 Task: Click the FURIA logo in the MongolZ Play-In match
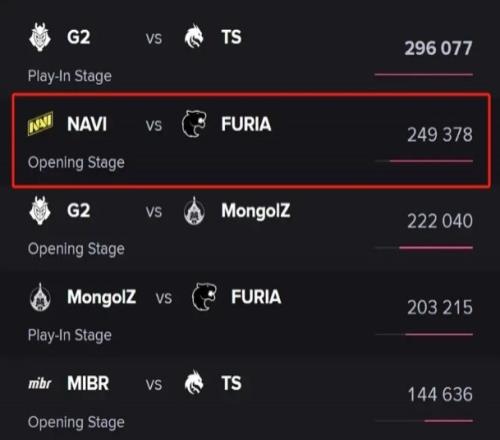(x=204, y=297)
